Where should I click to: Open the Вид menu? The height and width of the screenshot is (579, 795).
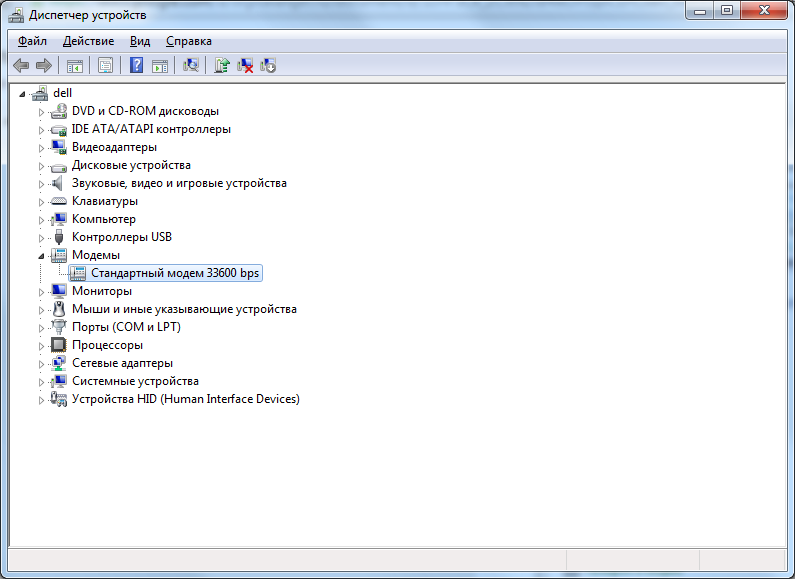140,41
